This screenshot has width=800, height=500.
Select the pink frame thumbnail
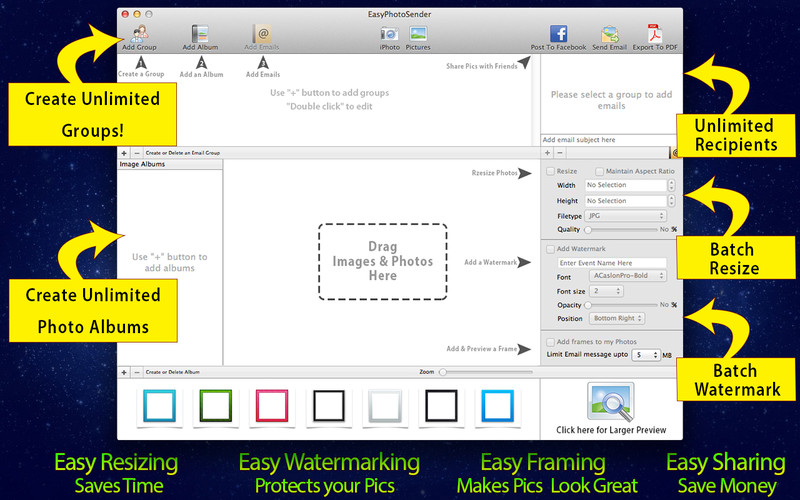click(272, 406)
